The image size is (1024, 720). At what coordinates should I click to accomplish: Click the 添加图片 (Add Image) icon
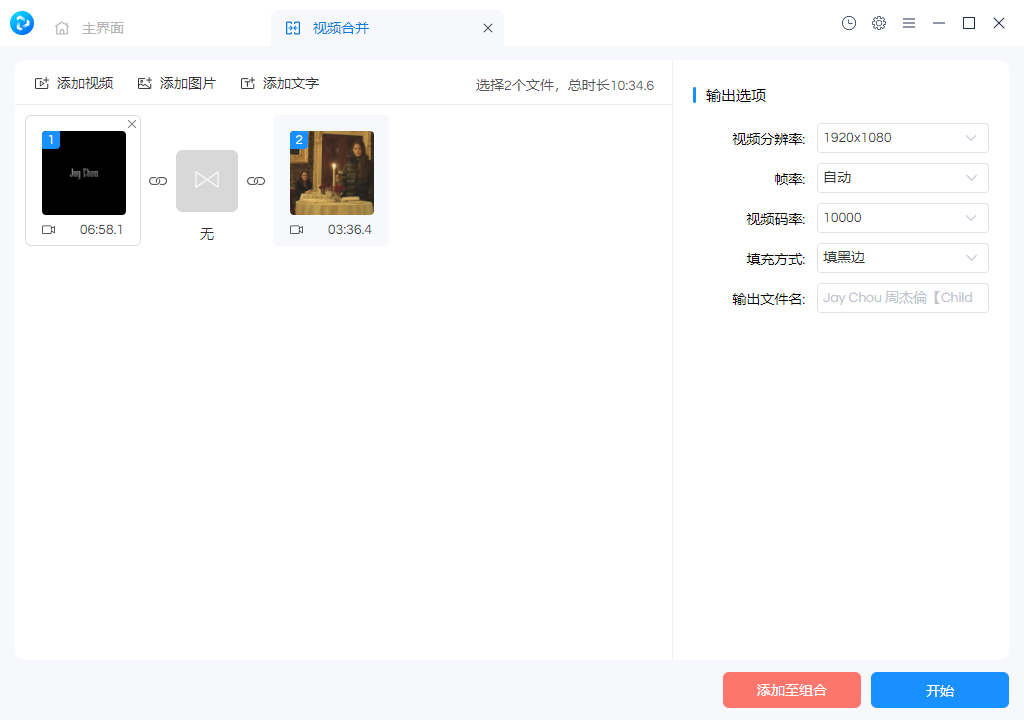coord(146,84)
